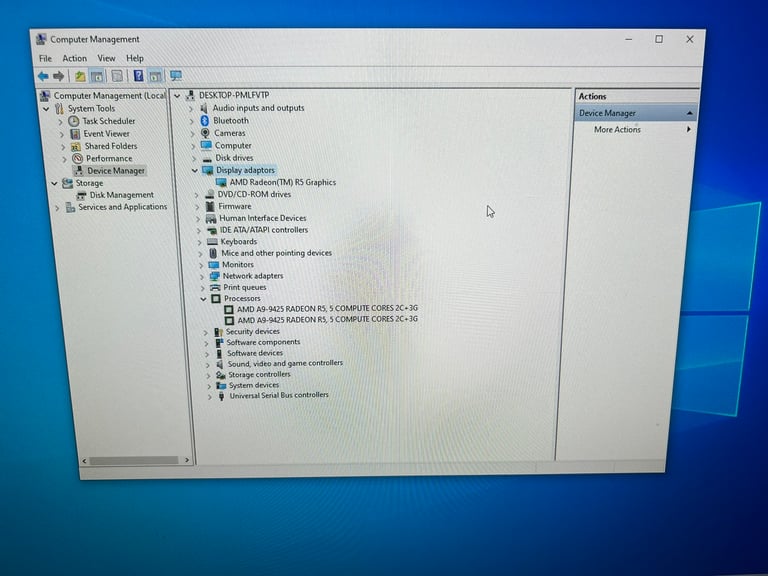Click the Firmware category icon
The image size is (768, 576).
(210, 206)
